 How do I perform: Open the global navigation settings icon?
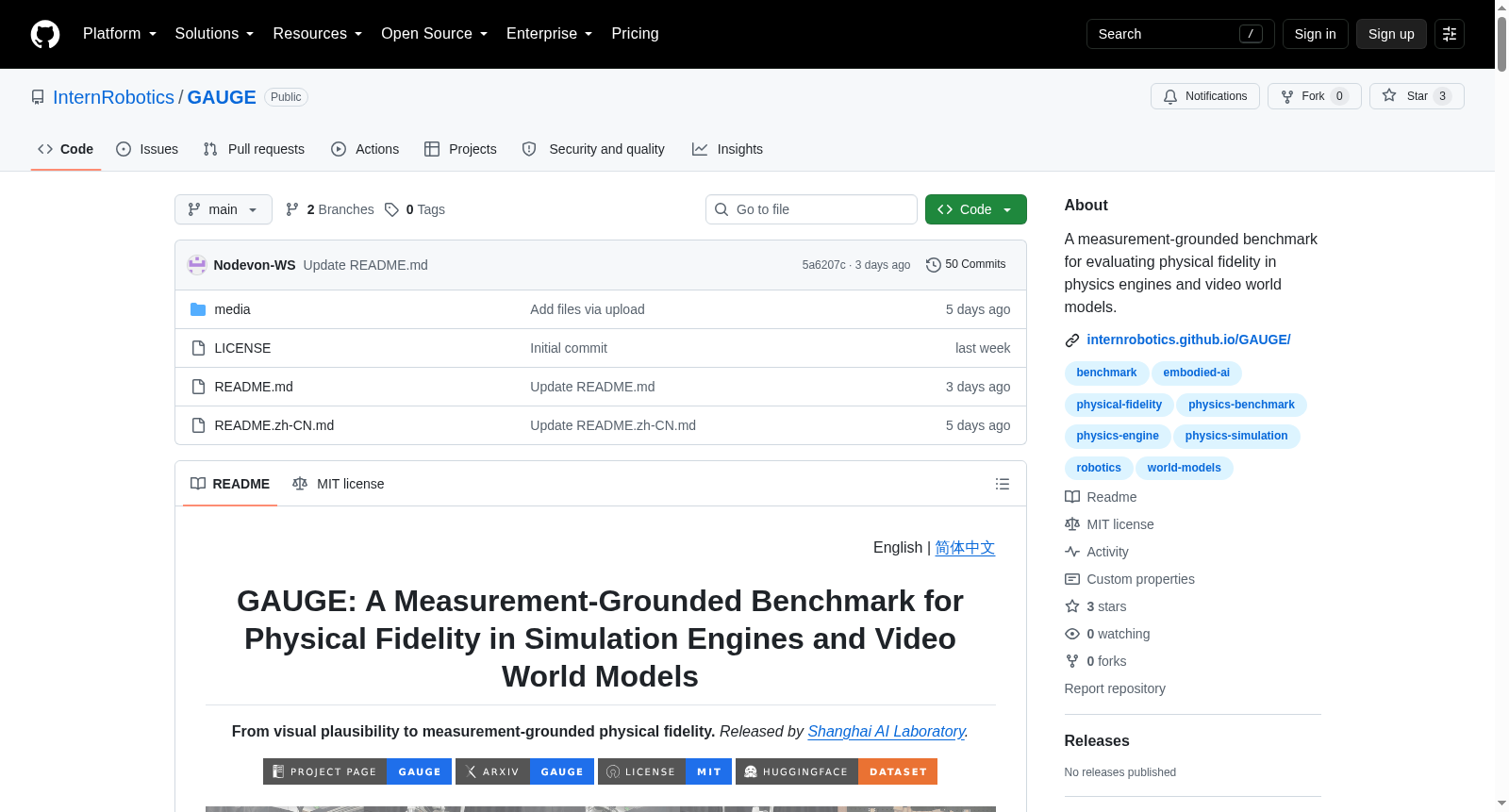1450,34
